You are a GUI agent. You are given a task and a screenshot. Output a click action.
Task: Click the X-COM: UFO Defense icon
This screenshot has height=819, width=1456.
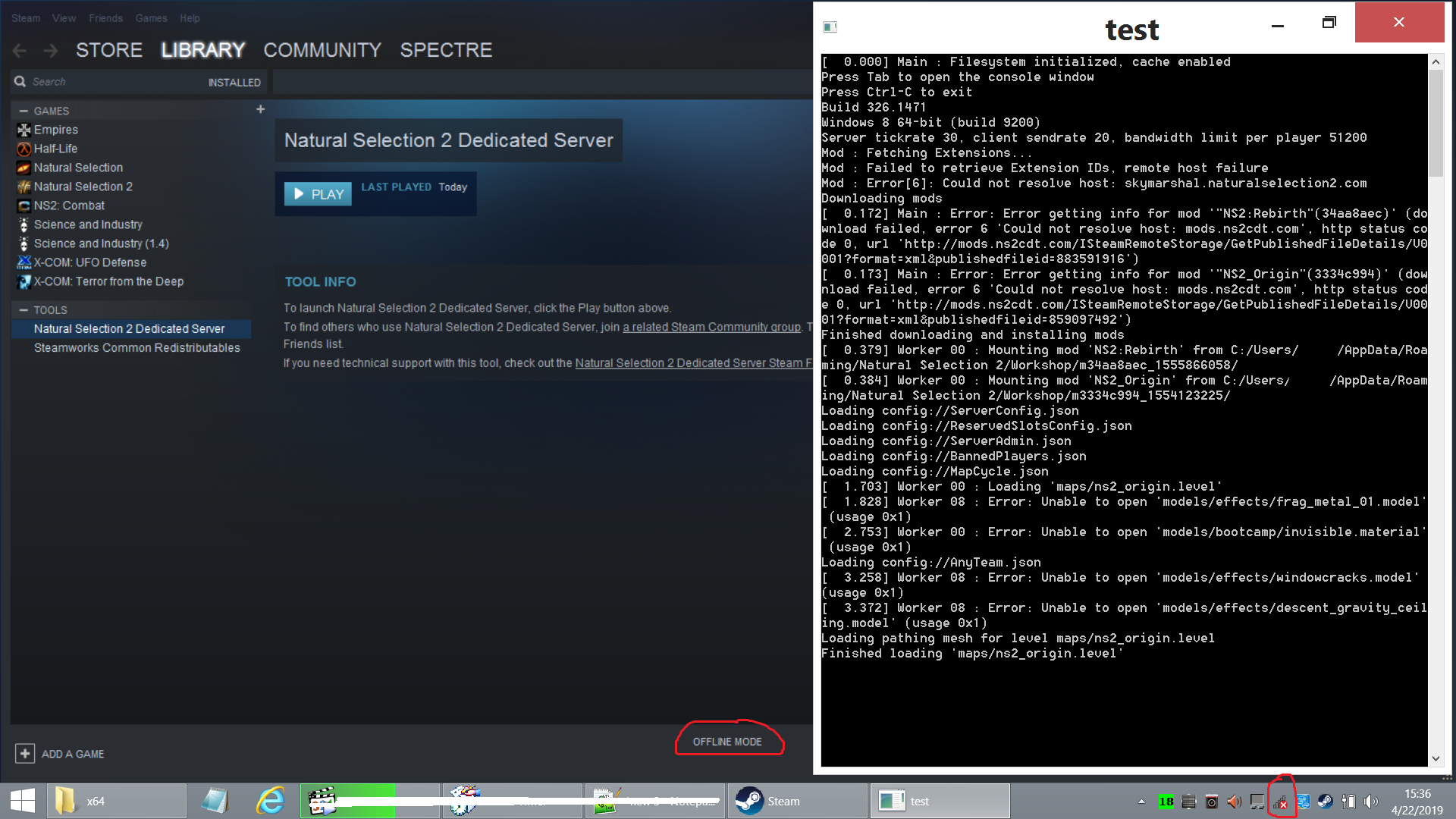24,262
